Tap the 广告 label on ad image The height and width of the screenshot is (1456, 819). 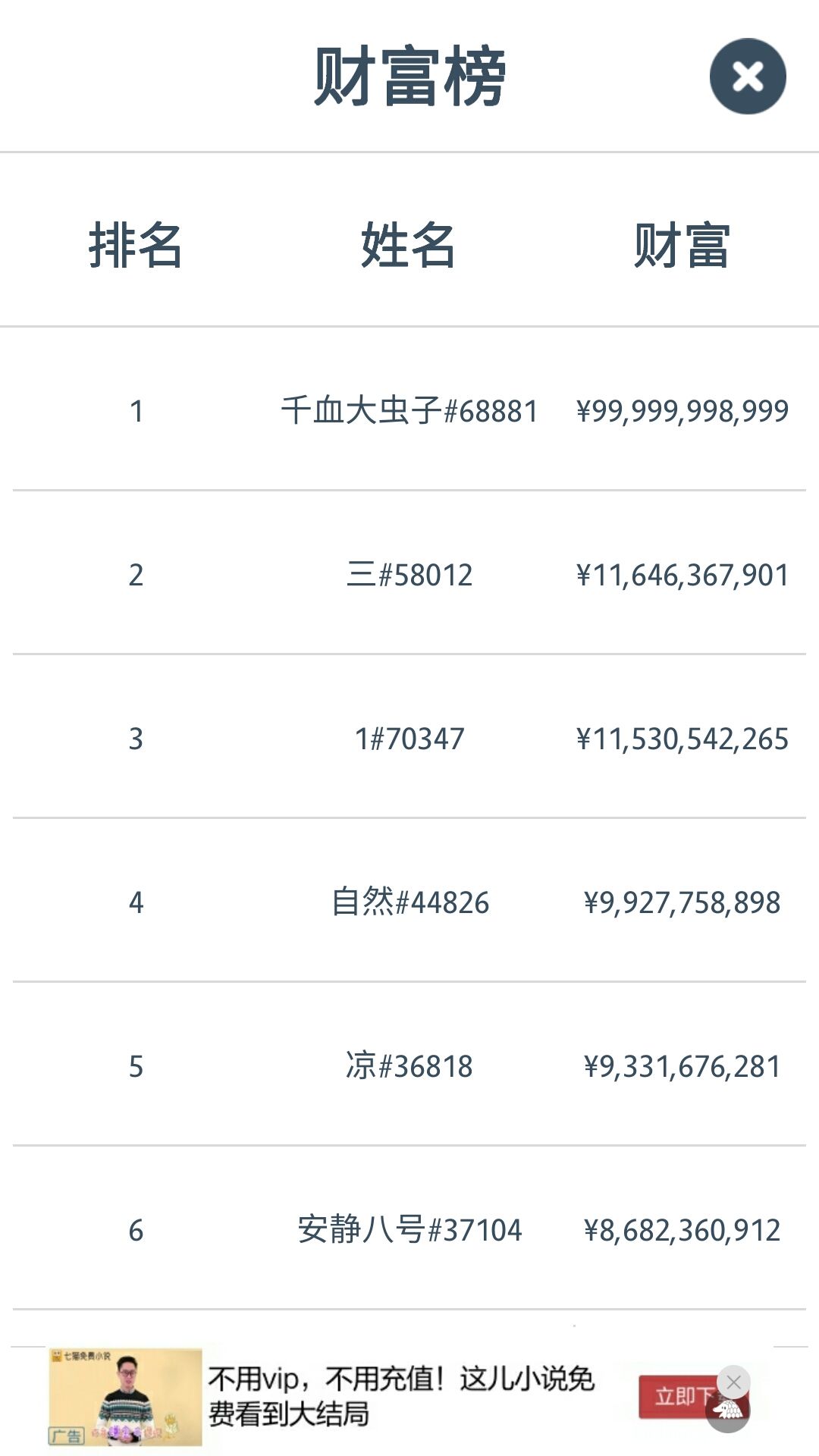coord(67,1436)
